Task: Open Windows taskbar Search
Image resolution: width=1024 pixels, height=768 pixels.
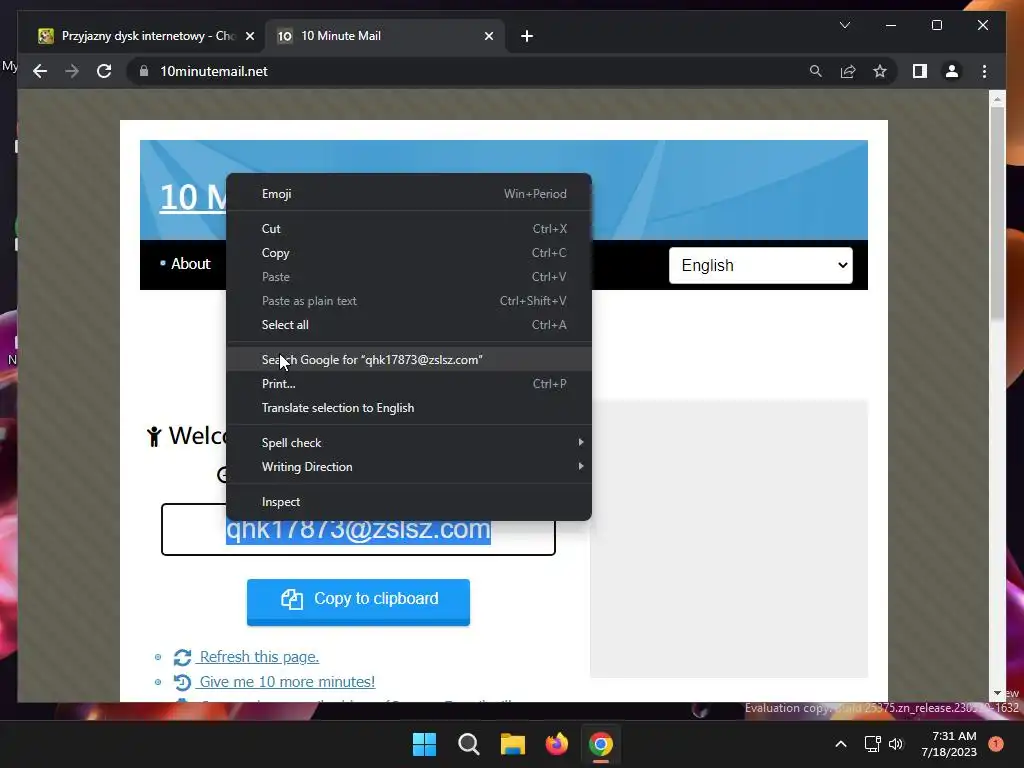Action: 468,744
